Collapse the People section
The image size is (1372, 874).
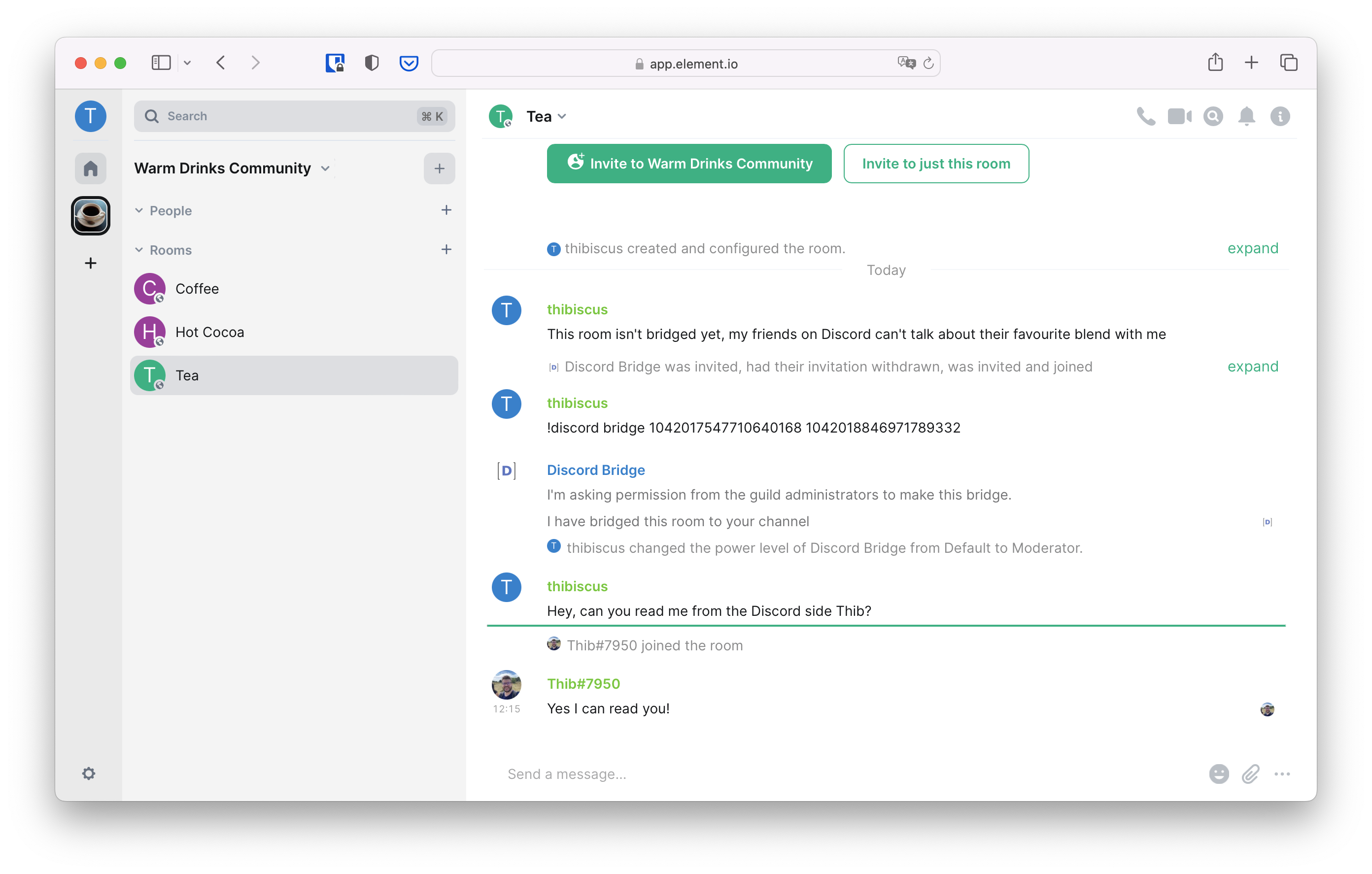pyautogui.click(x=139, y=210)
